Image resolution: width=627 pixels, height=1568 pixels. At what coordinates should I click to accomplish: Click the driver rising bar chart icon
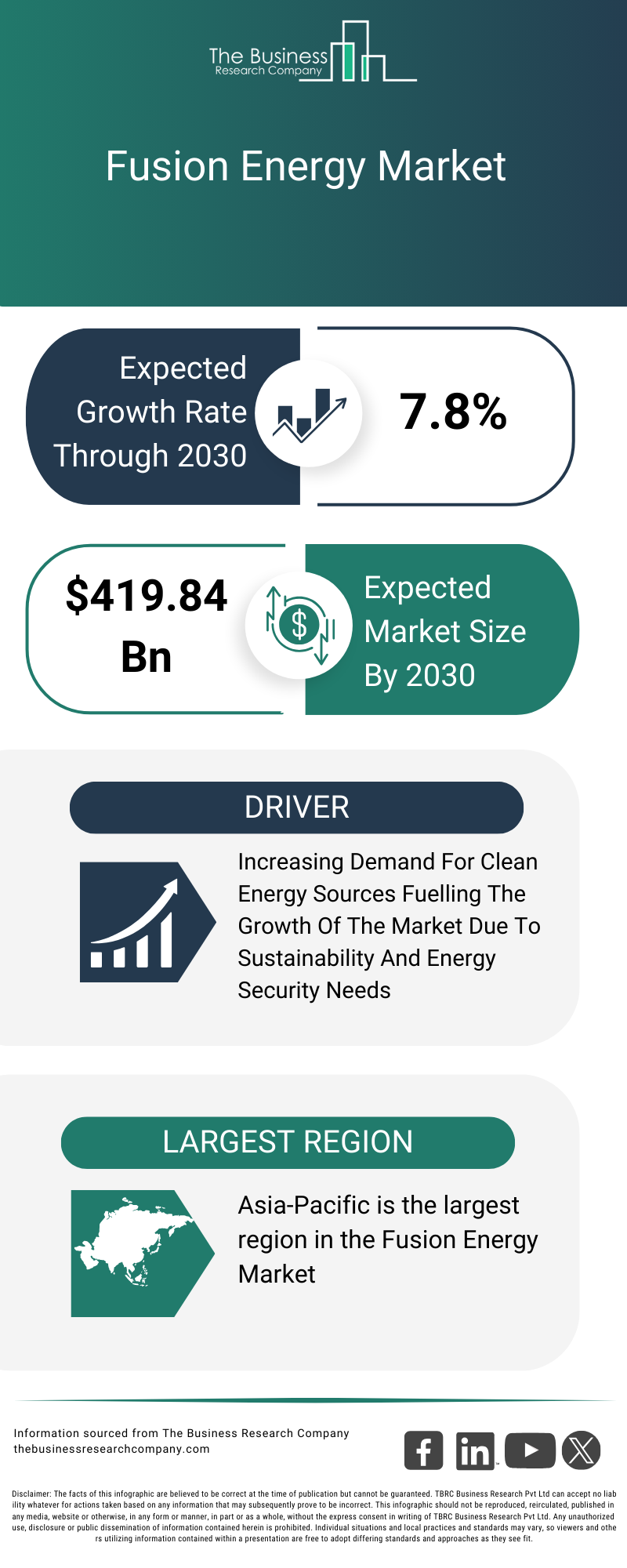click(141, 922)
